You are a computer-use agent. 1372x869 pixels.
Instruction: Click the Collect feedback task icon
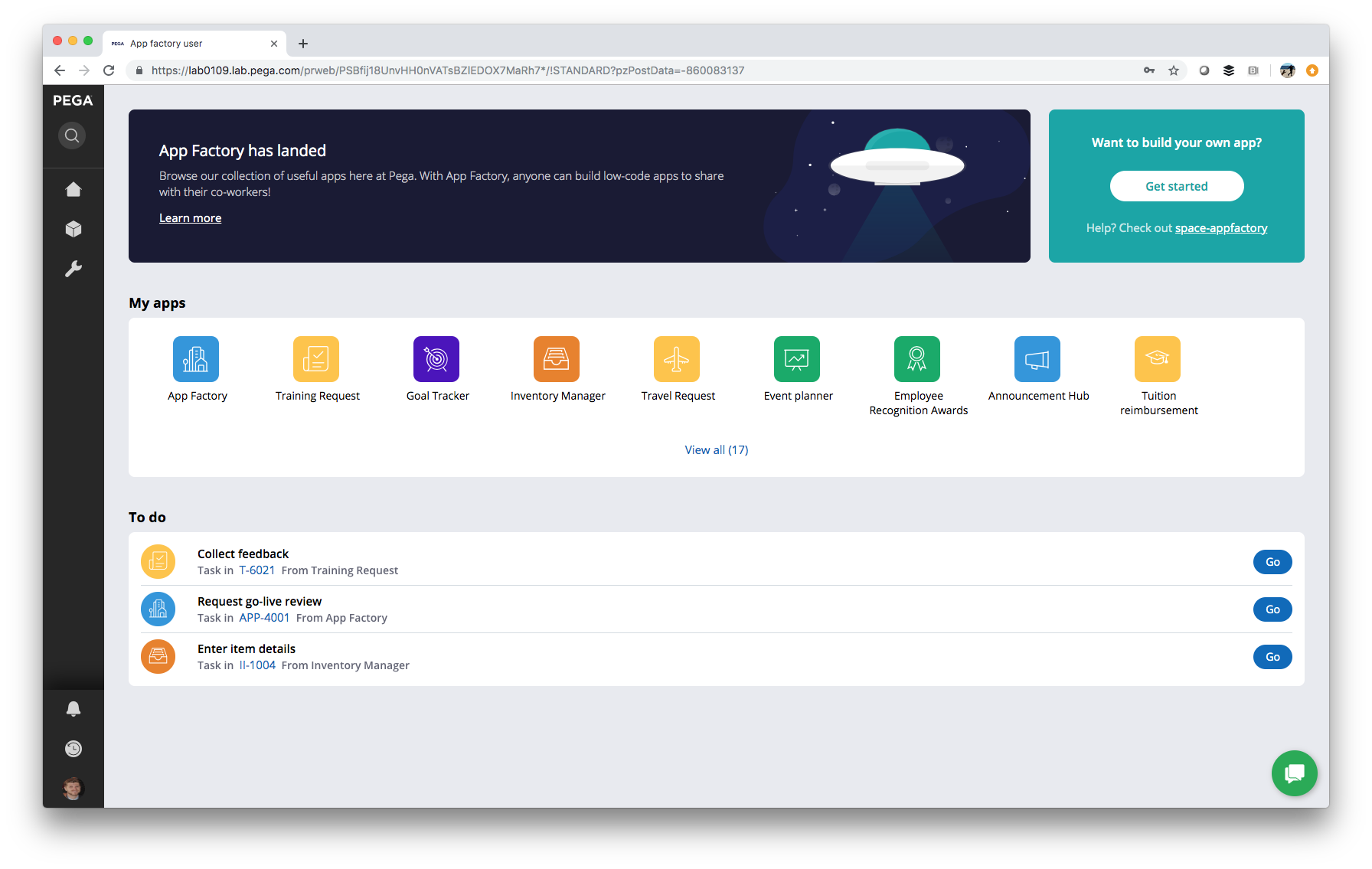[158, 562]
